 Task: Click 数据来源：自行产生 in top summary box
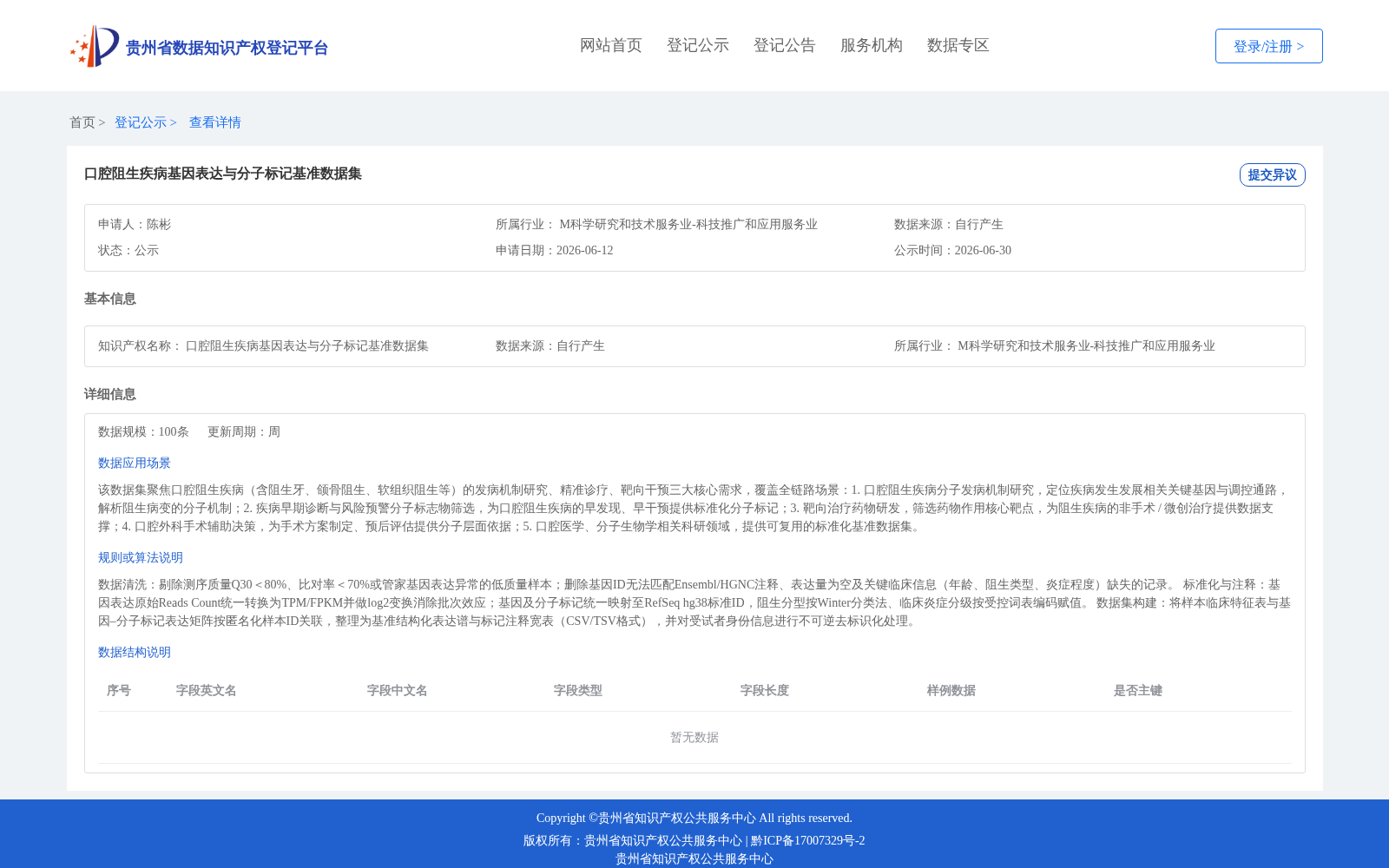click(949, 224)
